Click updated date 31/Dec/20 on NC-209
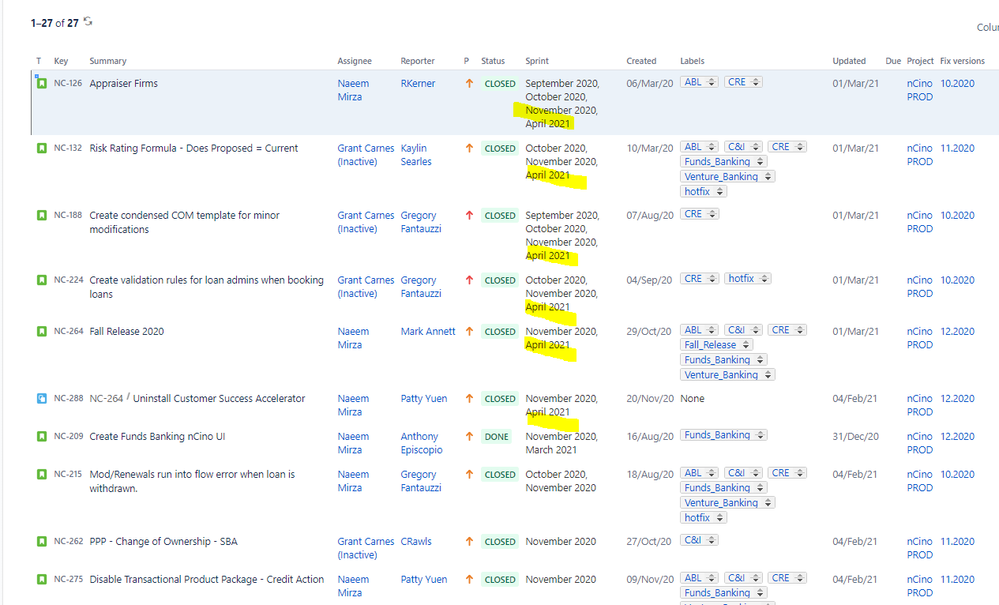The height and width of the screenshot is (605, 999). coord(855,437)
